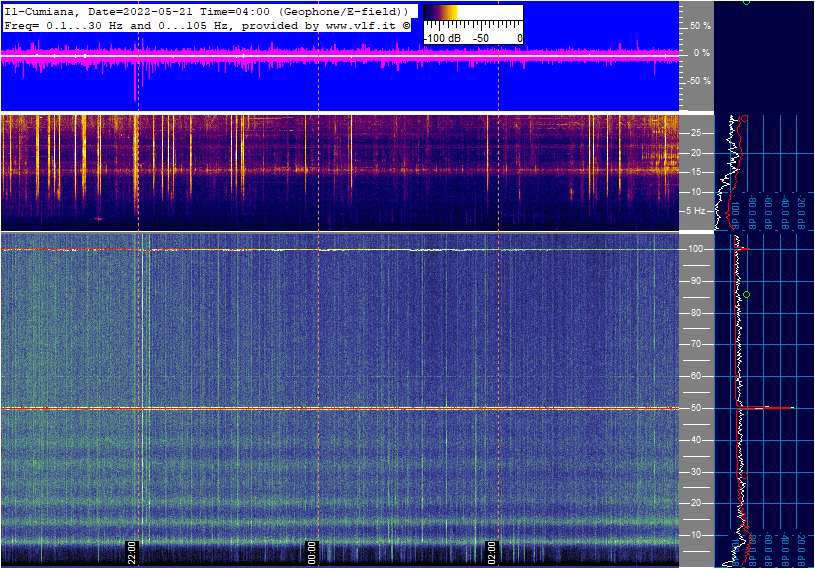Click the green circle above the waveform side panel
The image size is (815, 569).
tap(746, 2)
